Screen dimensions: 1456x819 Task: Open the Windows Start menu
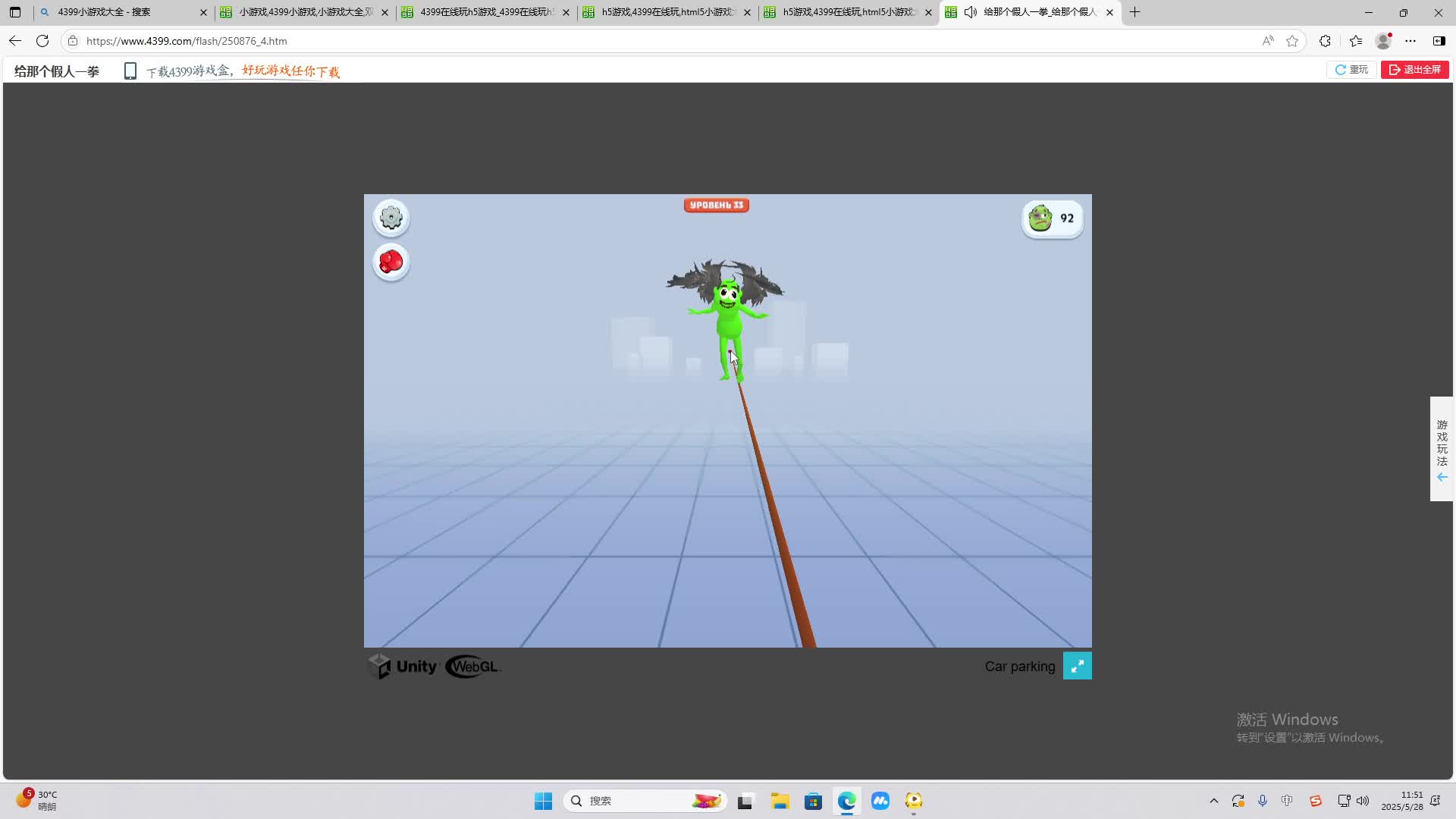543,801
